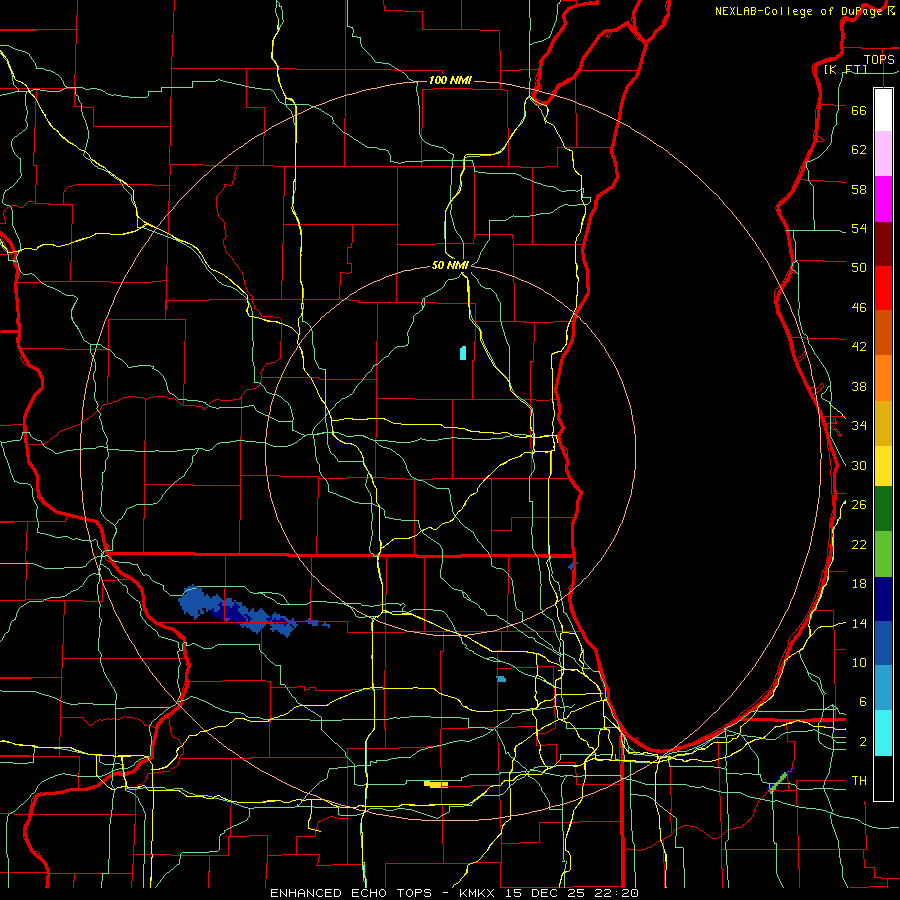Select the light pink color band near 62
This screenshot has width=900, height=900.
pyautogui.click(x=883, y=153)
